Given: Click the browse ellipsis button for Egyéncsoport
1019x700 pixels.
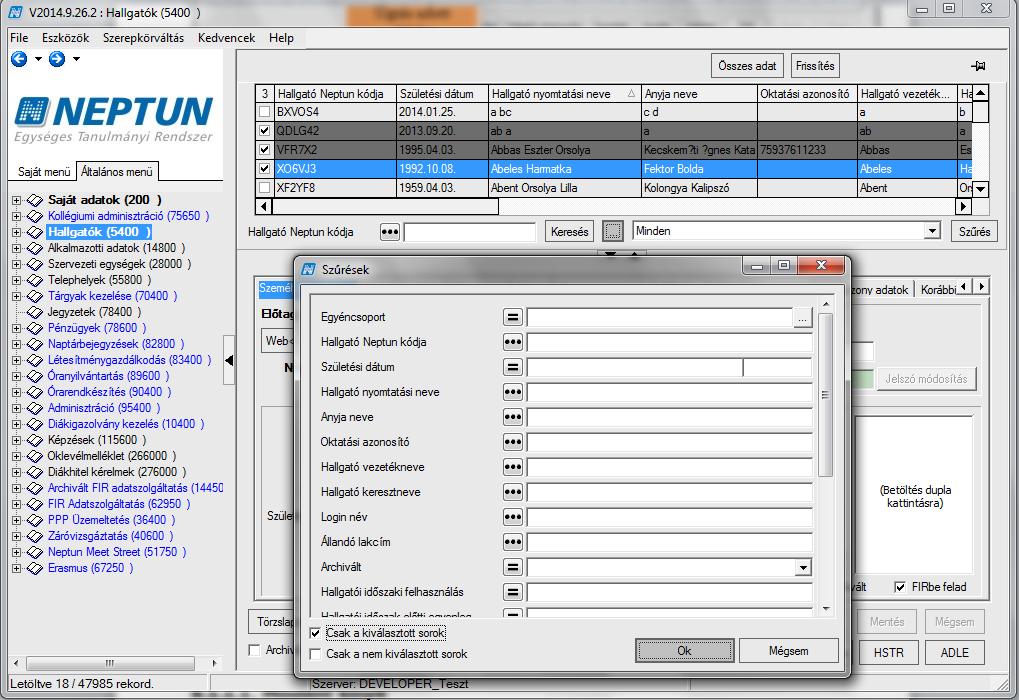Looking at the screenshot, I should 803,318.
